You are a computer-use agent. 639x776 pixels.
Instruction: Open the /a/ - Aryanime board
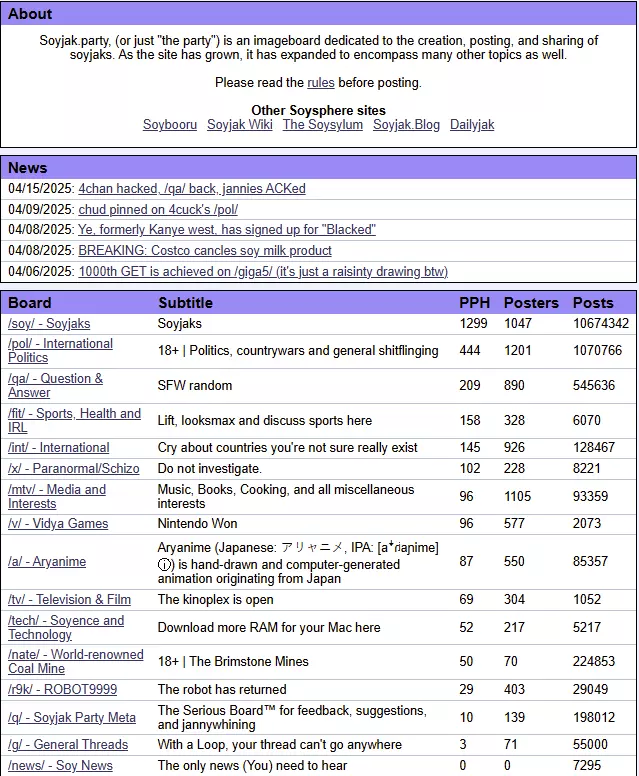(x=47, y=562)
